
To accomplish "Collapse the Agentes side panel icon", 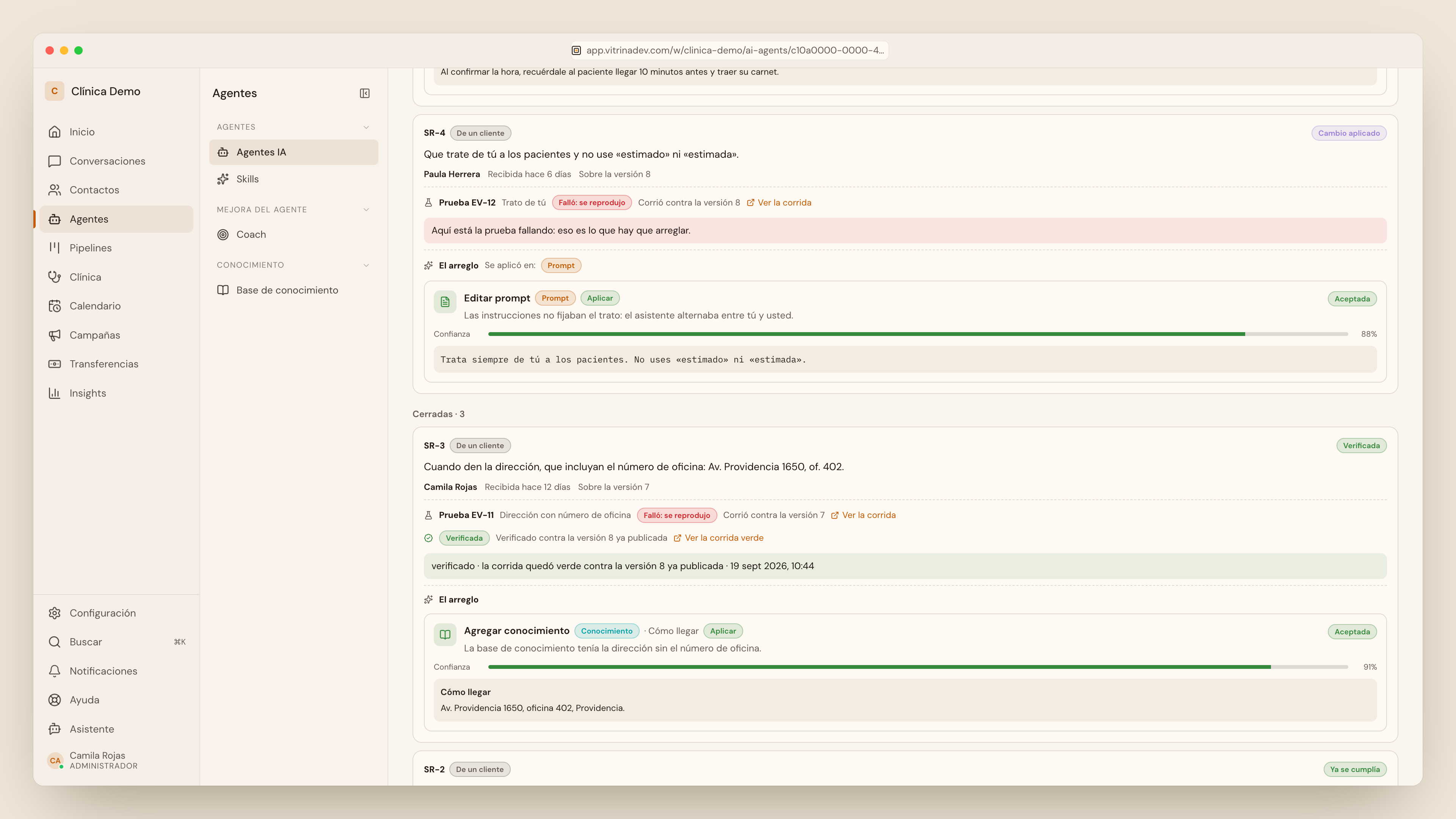I will tap(364, 93).
